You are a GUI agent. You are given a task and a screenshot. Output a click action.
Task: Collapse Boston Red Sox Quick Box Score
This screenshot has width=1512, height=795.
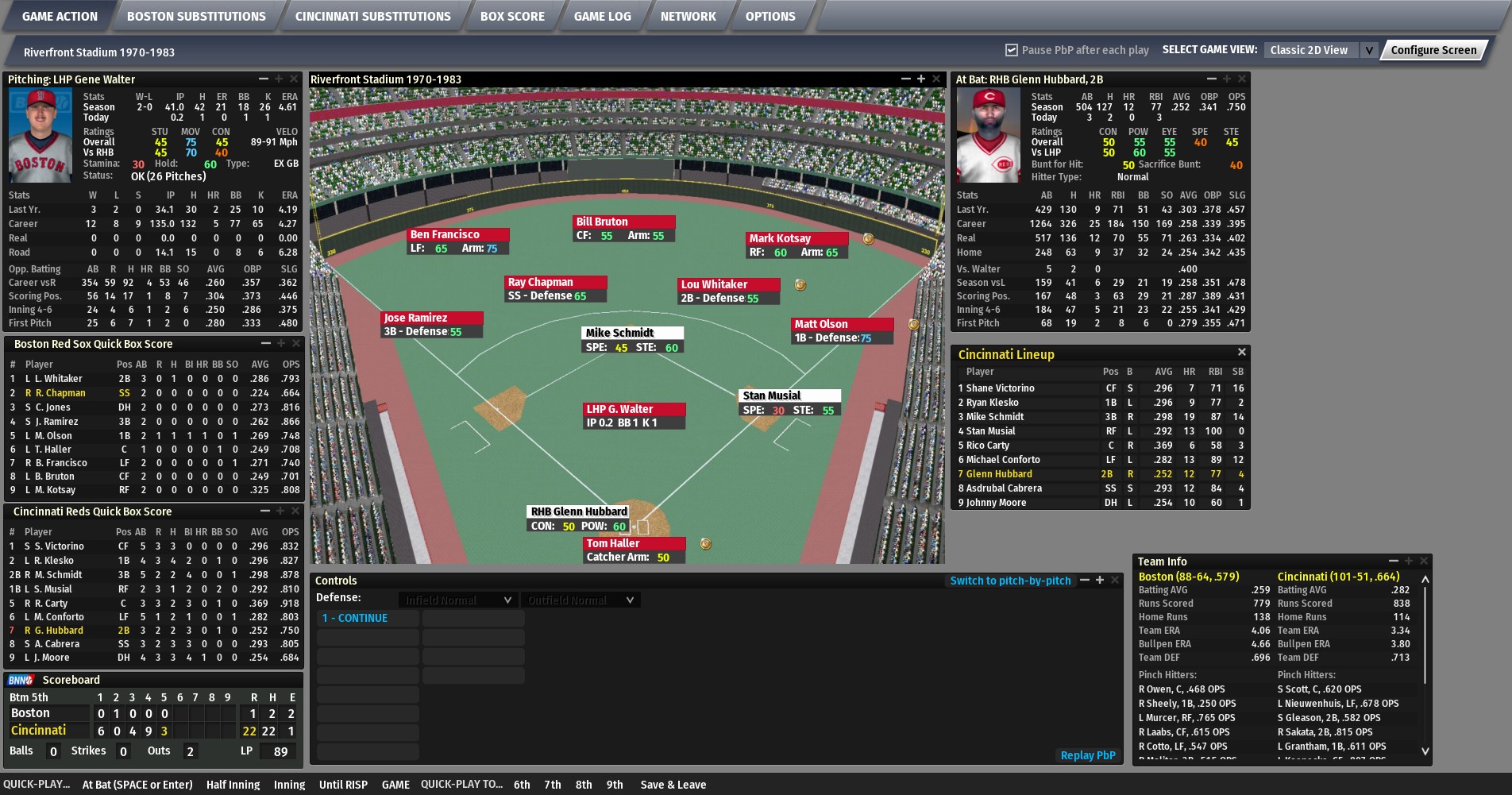266,344
